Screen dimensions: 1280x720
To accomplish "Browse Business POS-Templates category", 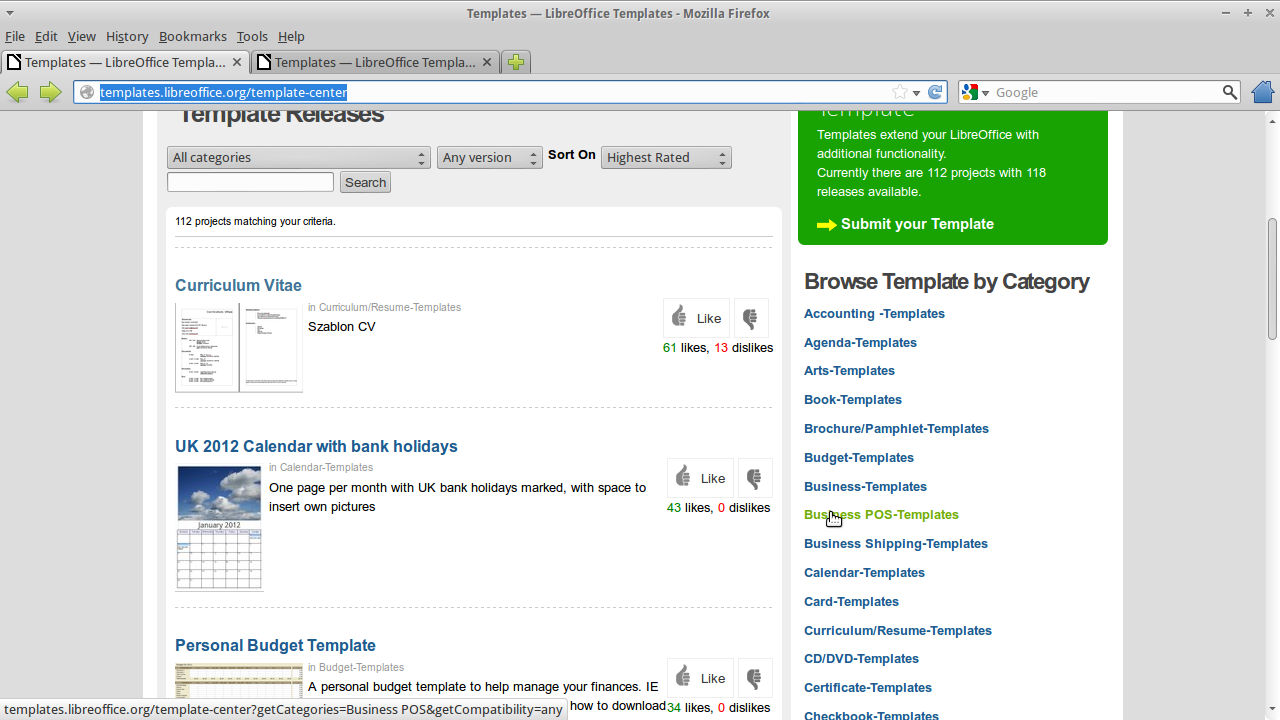I will [x=881, y=514].
